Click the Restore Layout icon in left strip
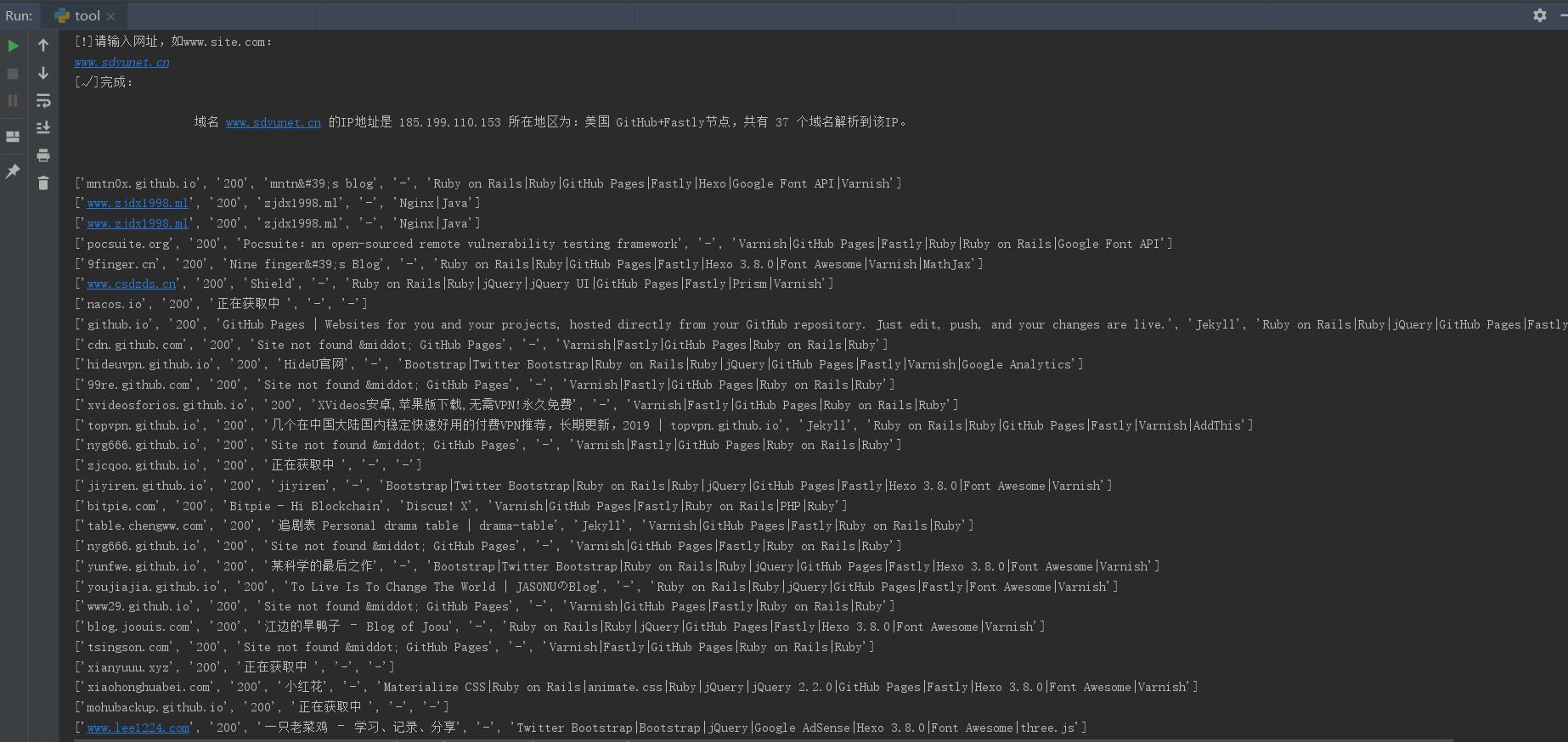This screenshot has height=742, width=1568. pos(13,137)
